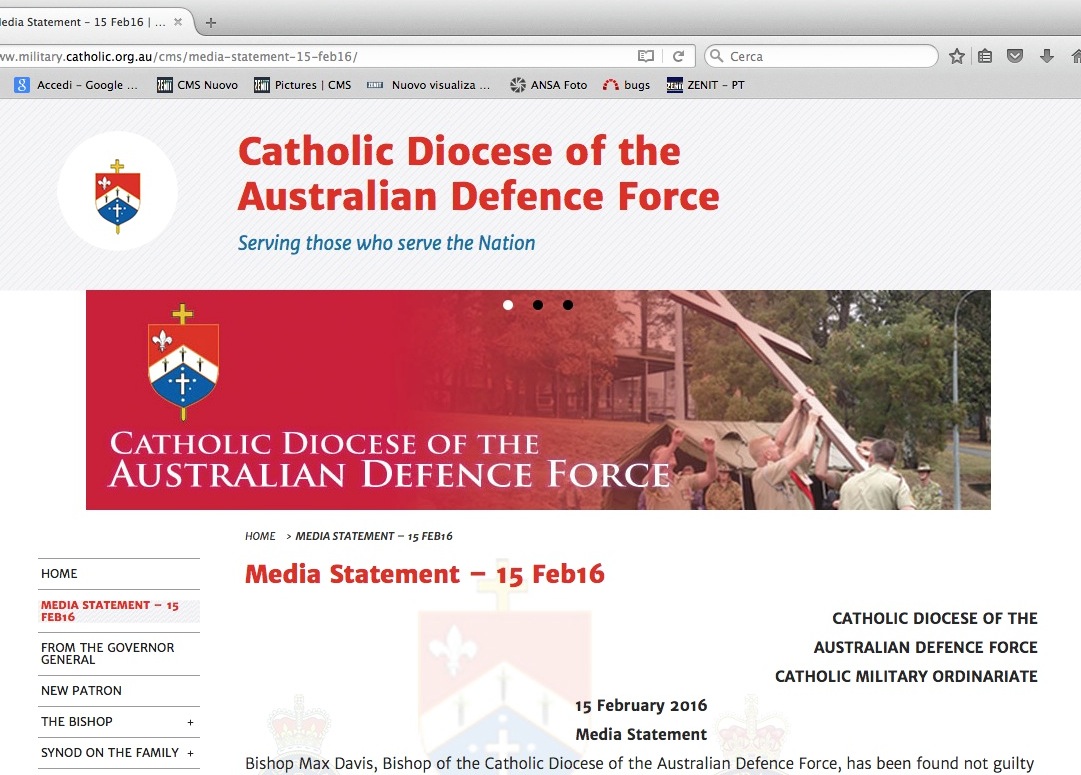Click the HOME breadcrumb link

pos(260,537)
